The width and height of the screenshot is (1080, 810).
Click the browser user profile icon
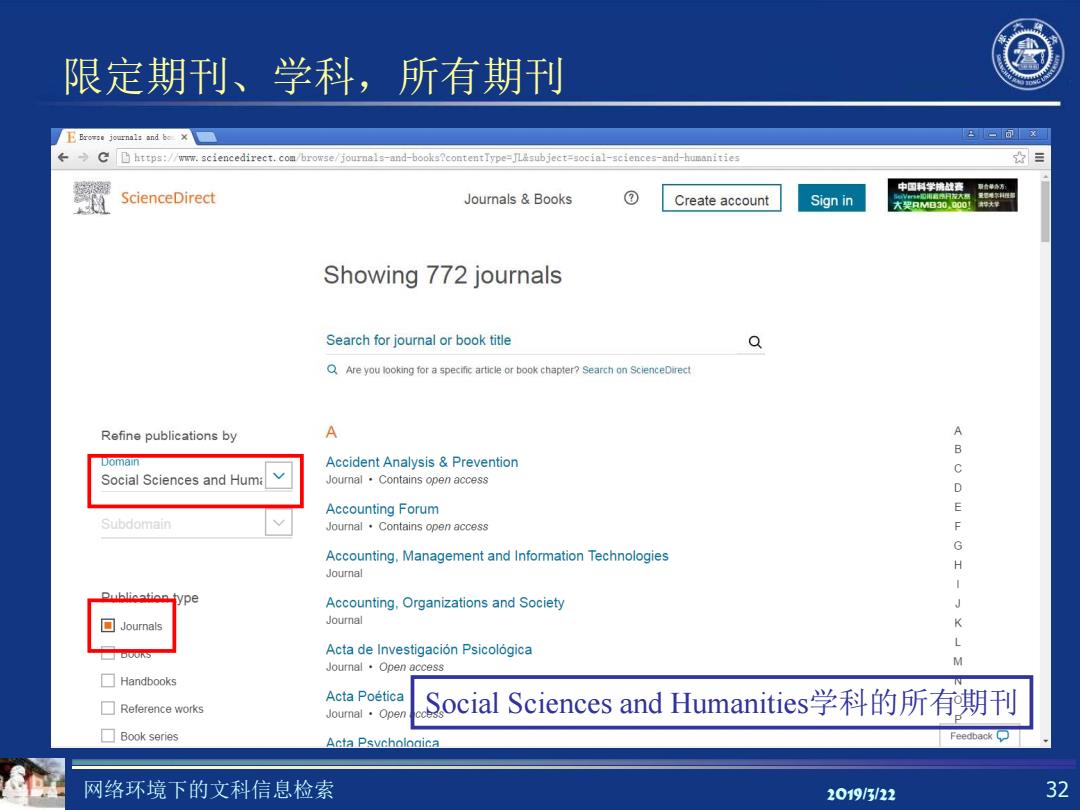point(970,134)
